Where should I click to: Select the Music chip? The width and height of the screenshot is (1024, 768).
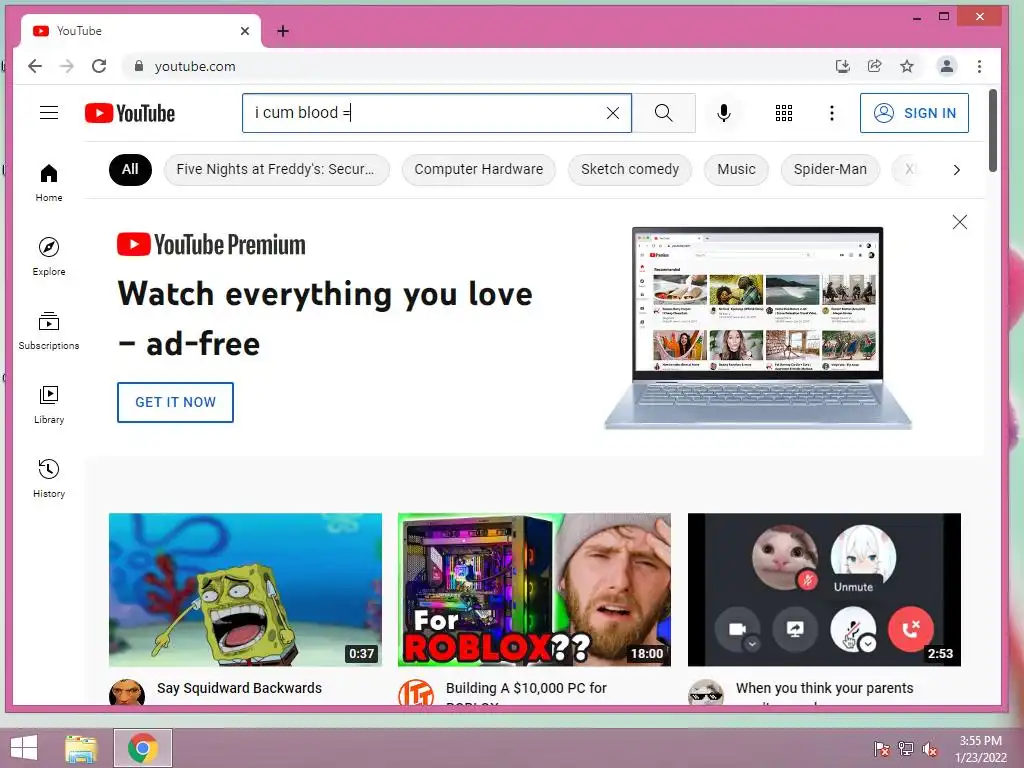[x=736, y=170]
